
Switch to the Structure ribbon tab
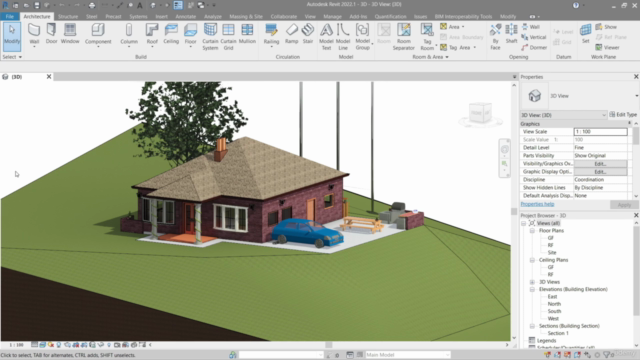pos(68,16)
